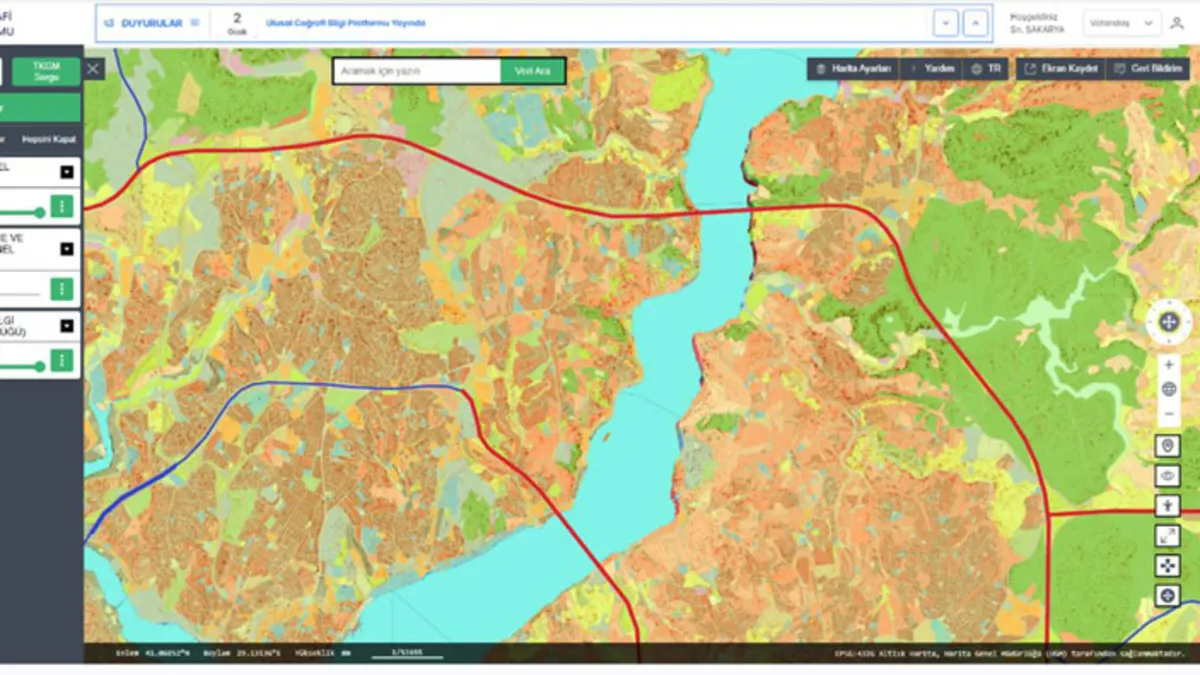This screenshot has height=675, width=1200.
Task: Open the Yardım help menu
Action: 930,69
